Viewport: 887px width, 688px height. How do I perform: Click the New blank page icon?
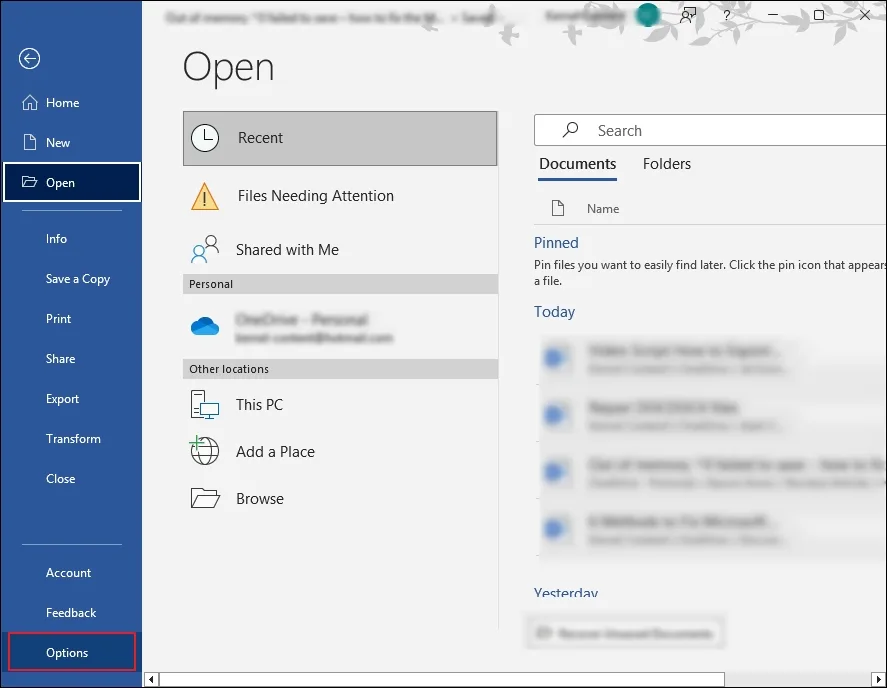(x=29, y=142)
